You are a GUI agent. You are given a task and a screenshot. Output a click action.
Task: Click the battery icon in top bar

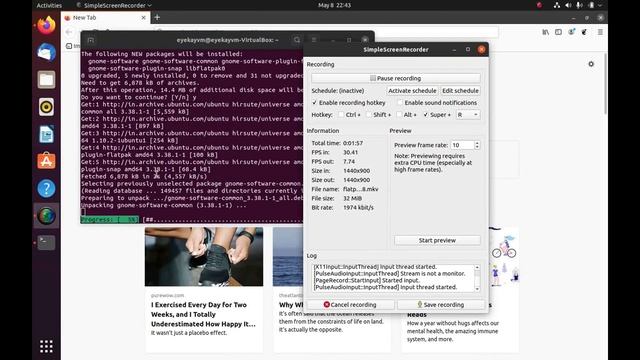(x=591, y=5)
